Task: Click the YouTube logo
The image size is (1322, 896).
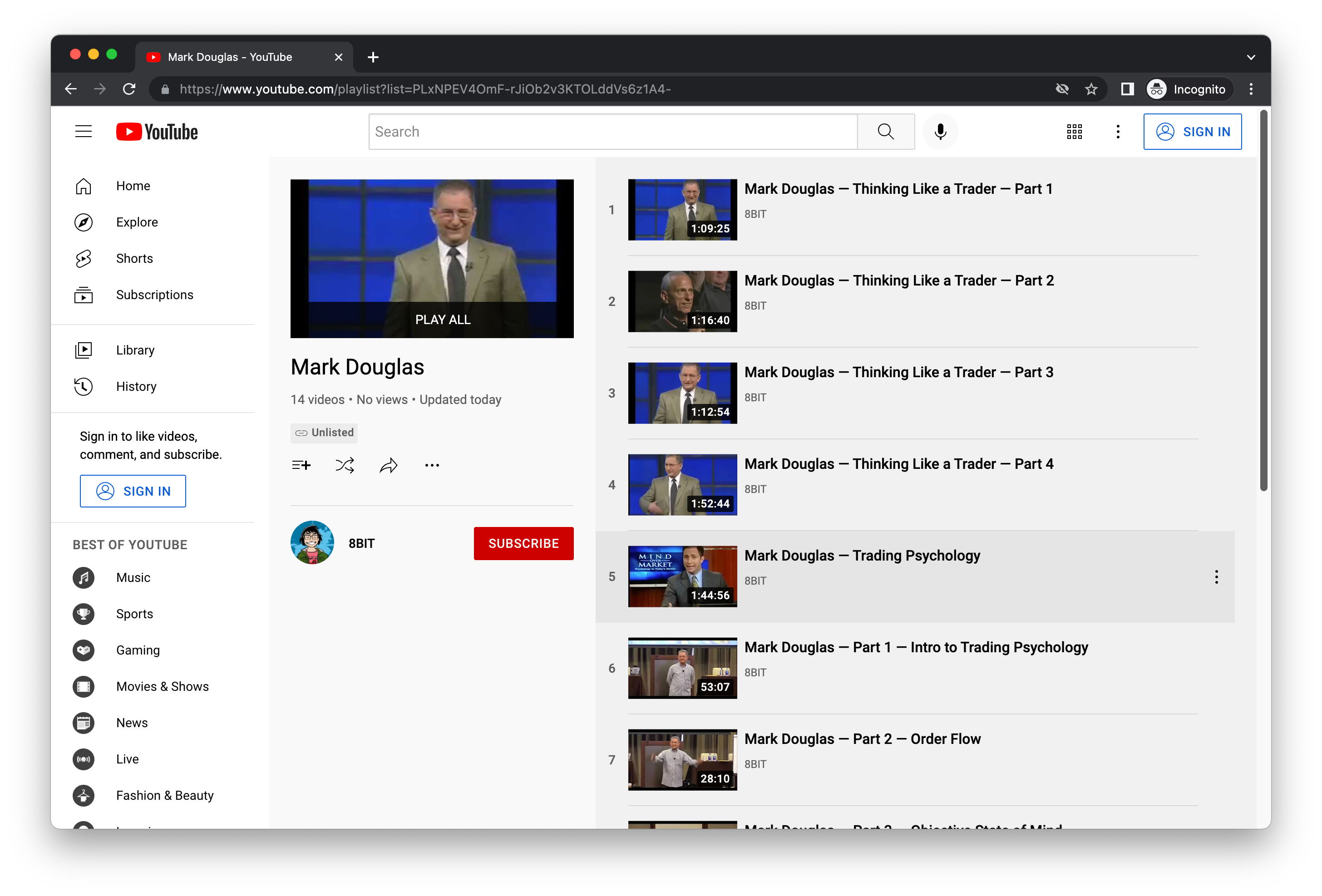Action: pos(157,132)
